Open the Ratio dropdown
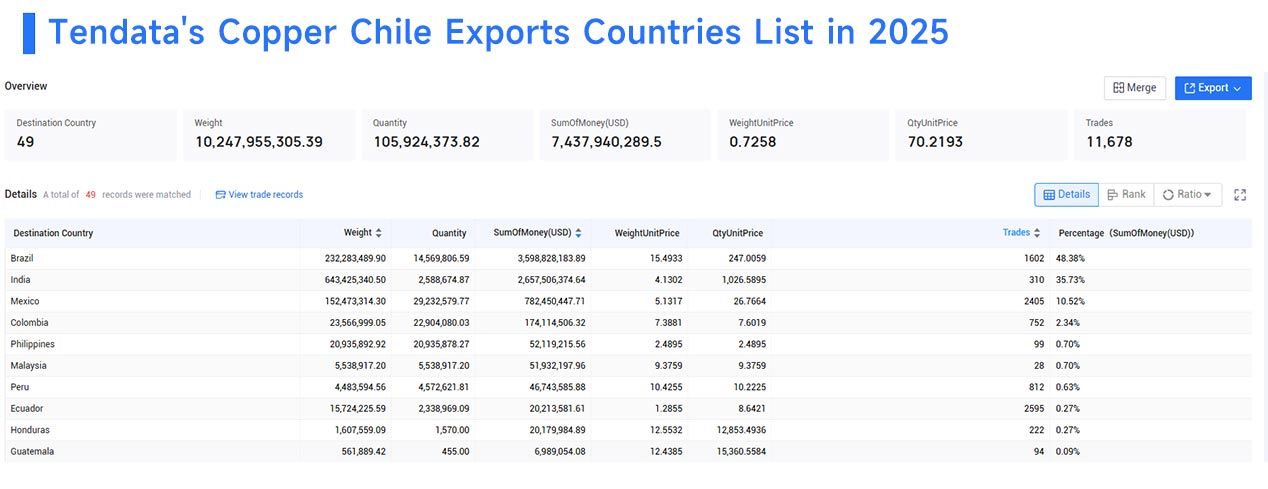1268x489 pixels. coord(1187,194)
